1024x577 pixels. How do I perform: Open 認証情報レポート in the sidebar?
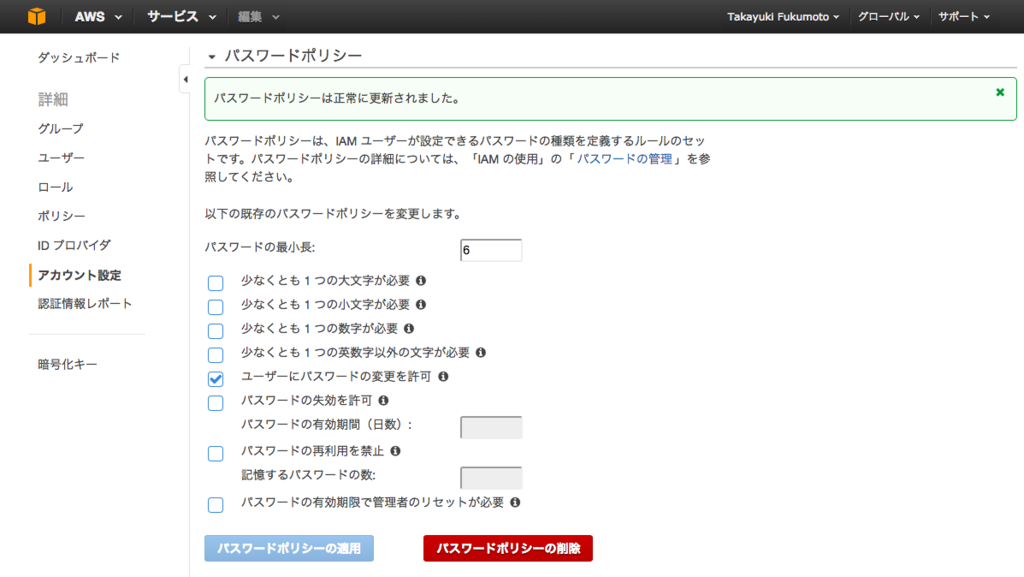(85, 304)
